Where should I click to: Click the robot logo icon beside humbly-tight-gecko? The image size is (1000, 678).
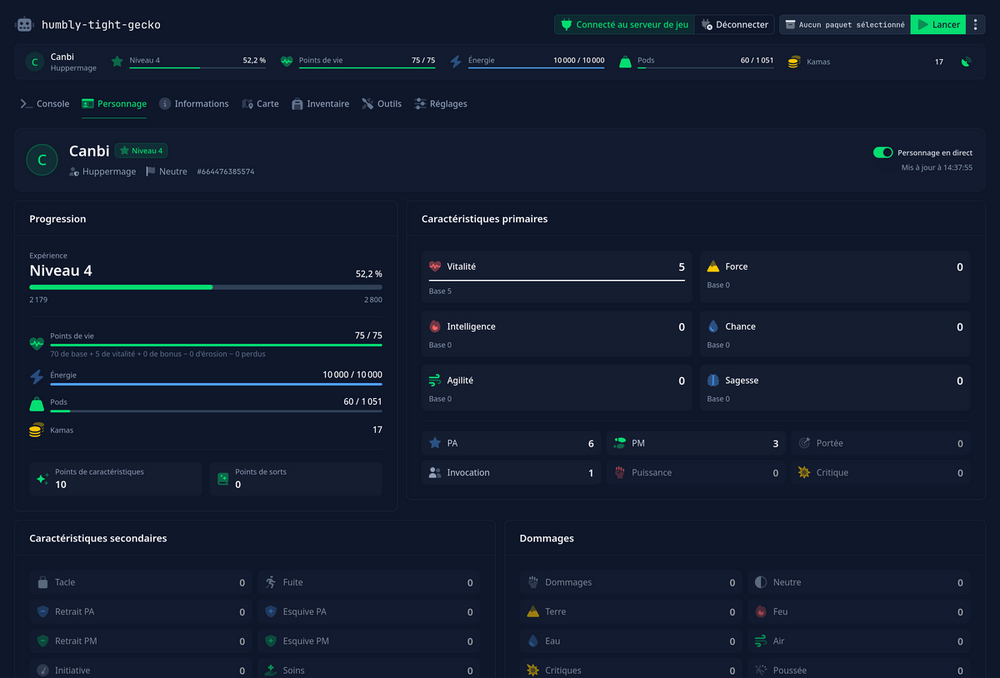click(x=24, y=25)
